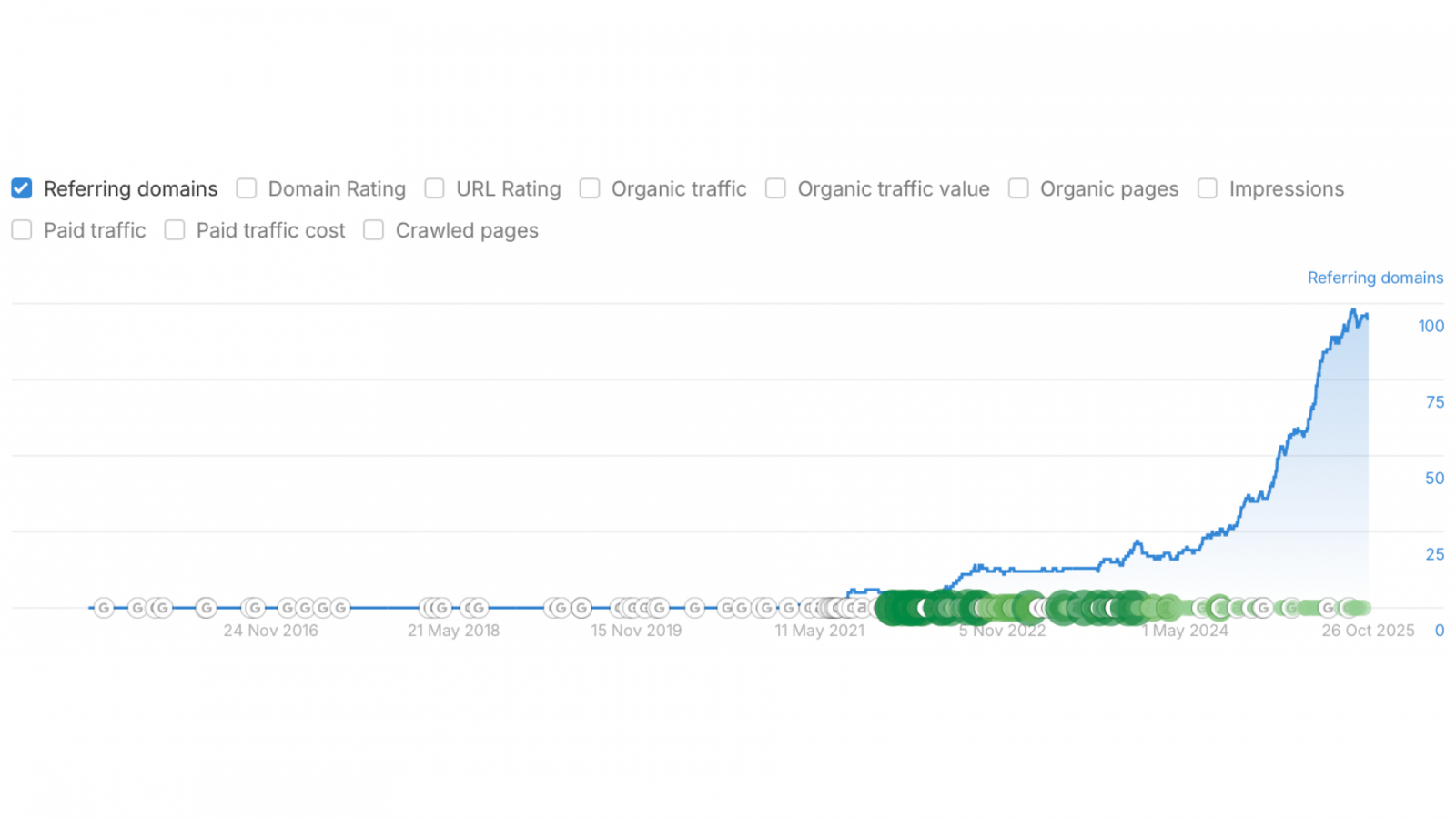Click the chart line peak near 100

tap(1353, 311)
